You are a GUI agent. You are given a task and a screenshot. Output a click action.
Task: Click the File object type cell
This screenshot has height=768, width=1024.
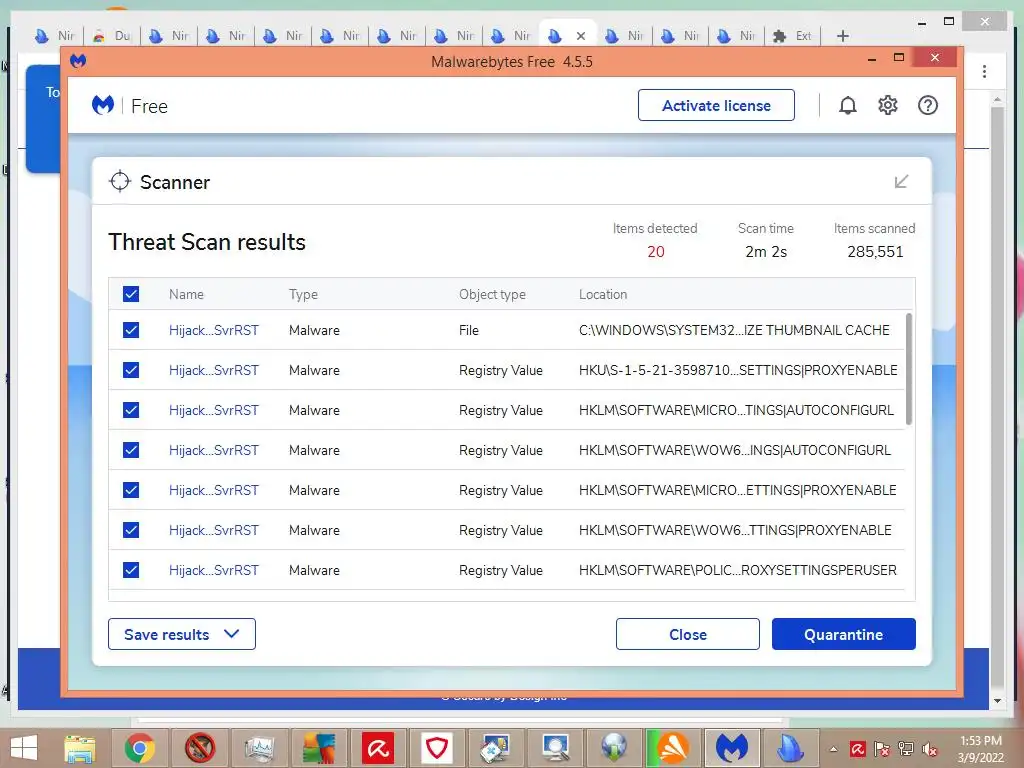coord(468,330)
